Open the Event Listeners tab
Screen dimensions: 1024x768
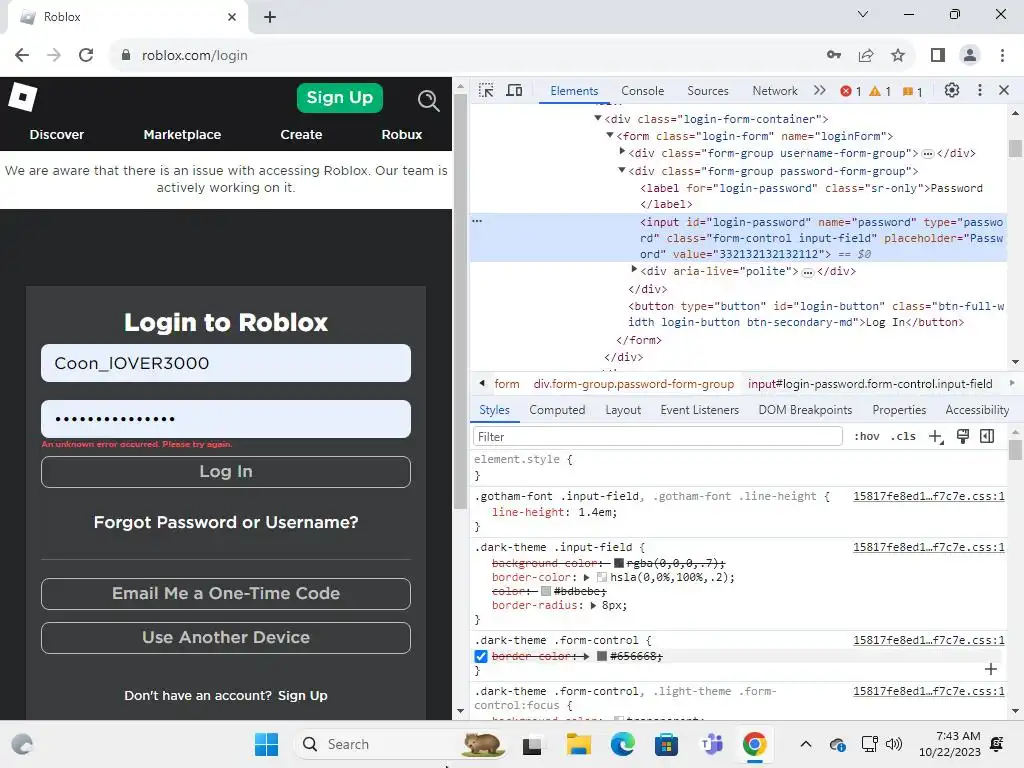click(699, 409)
